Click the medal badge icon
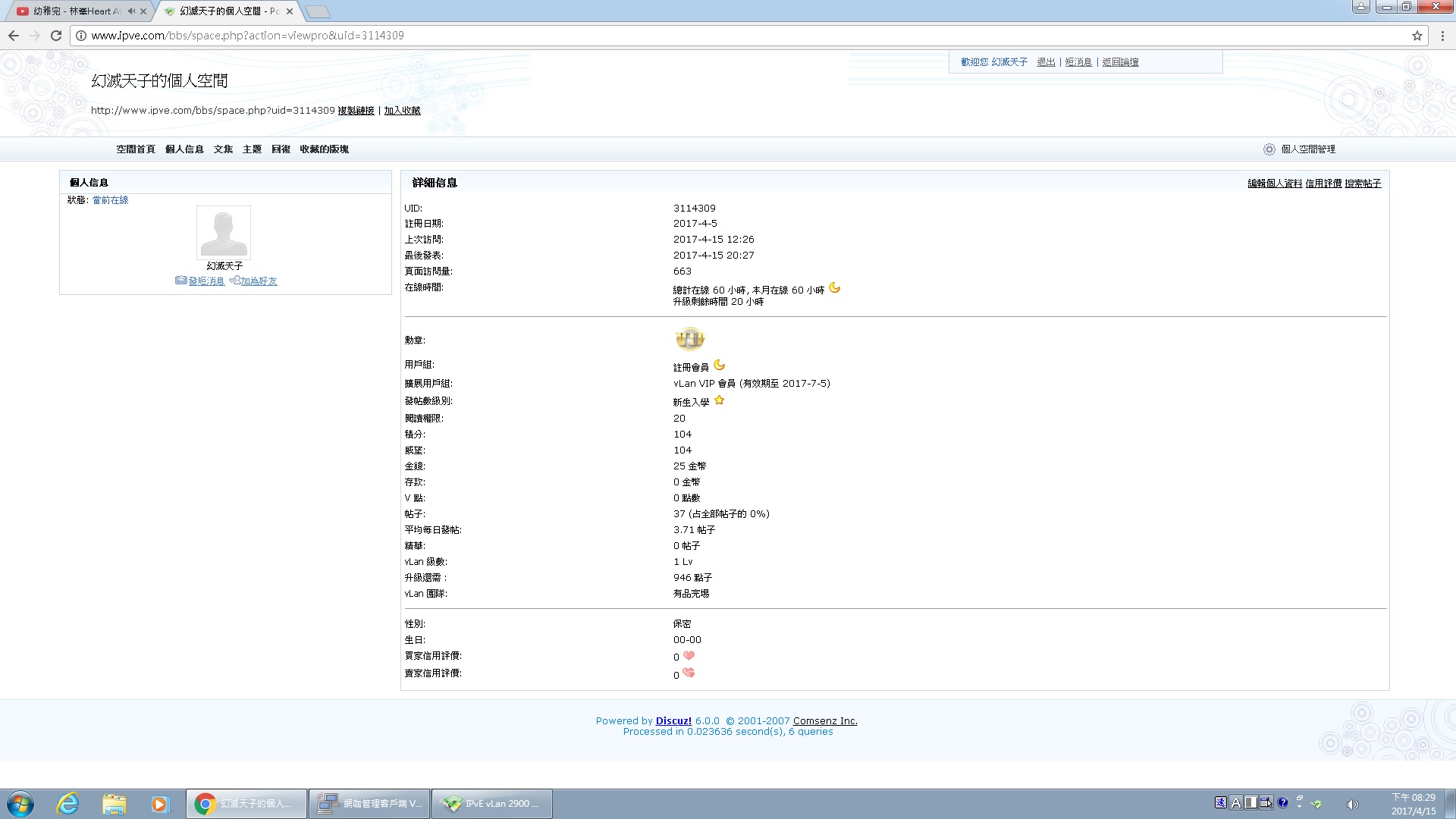The height and width of the screenshot is (819, 1456). [689, 339]
